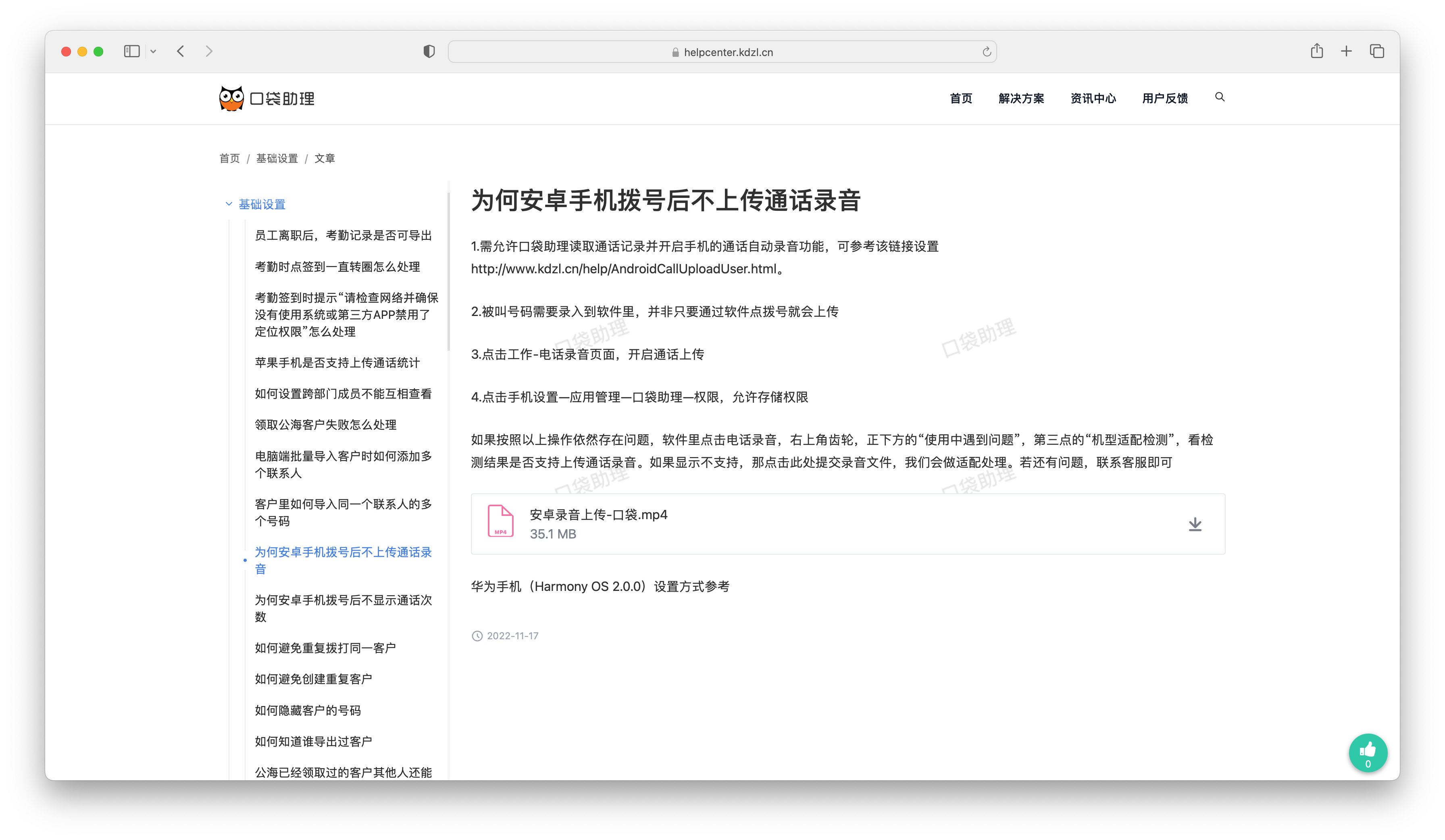Open 电脑端批量导入客户时如何添加多个联系人

pos(343,464)
